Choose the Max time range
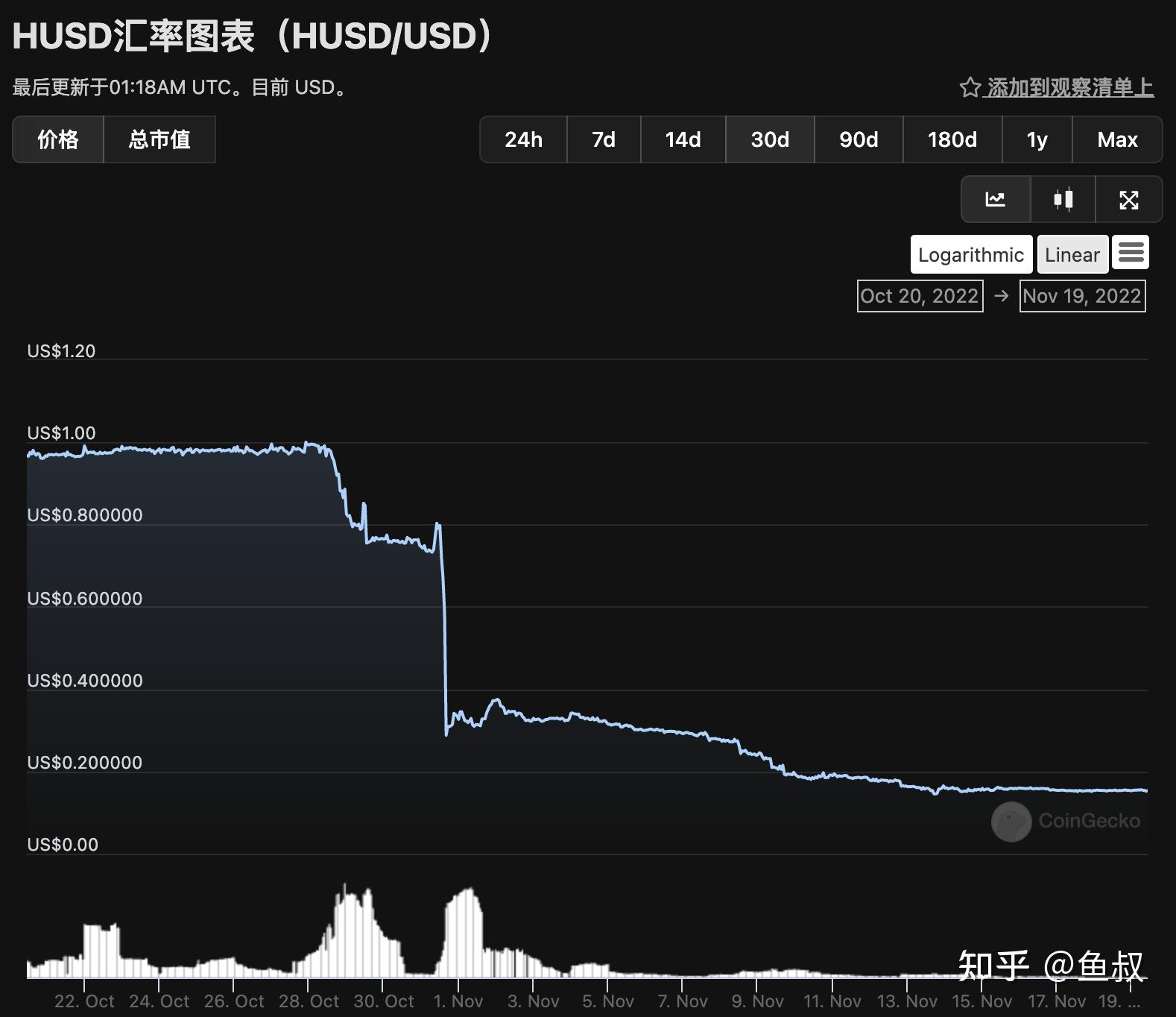The width and height of the screenshot is (1176, 1017). [1117, 139]
